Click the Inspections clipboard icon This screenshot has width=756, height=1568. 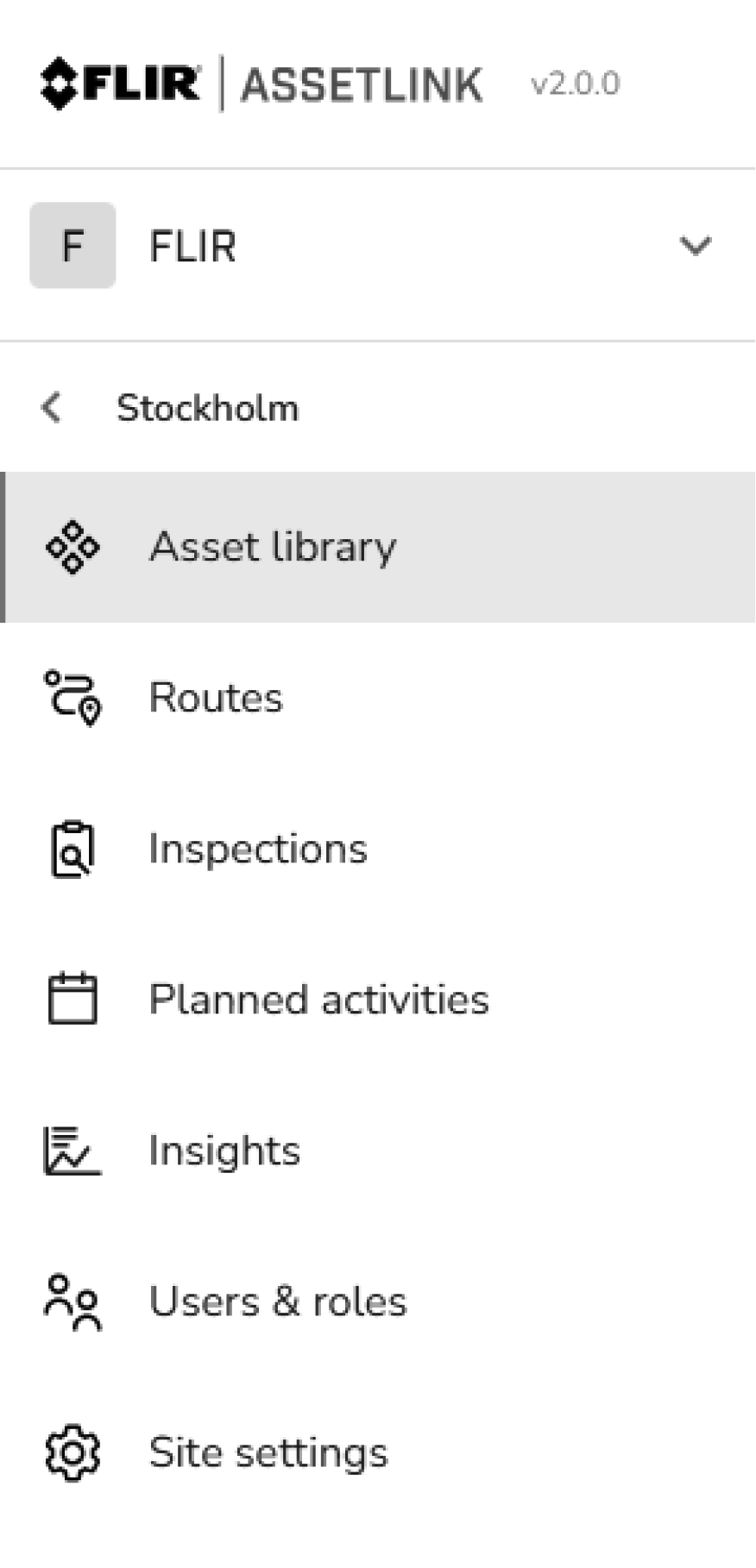(x=72, y=849)
